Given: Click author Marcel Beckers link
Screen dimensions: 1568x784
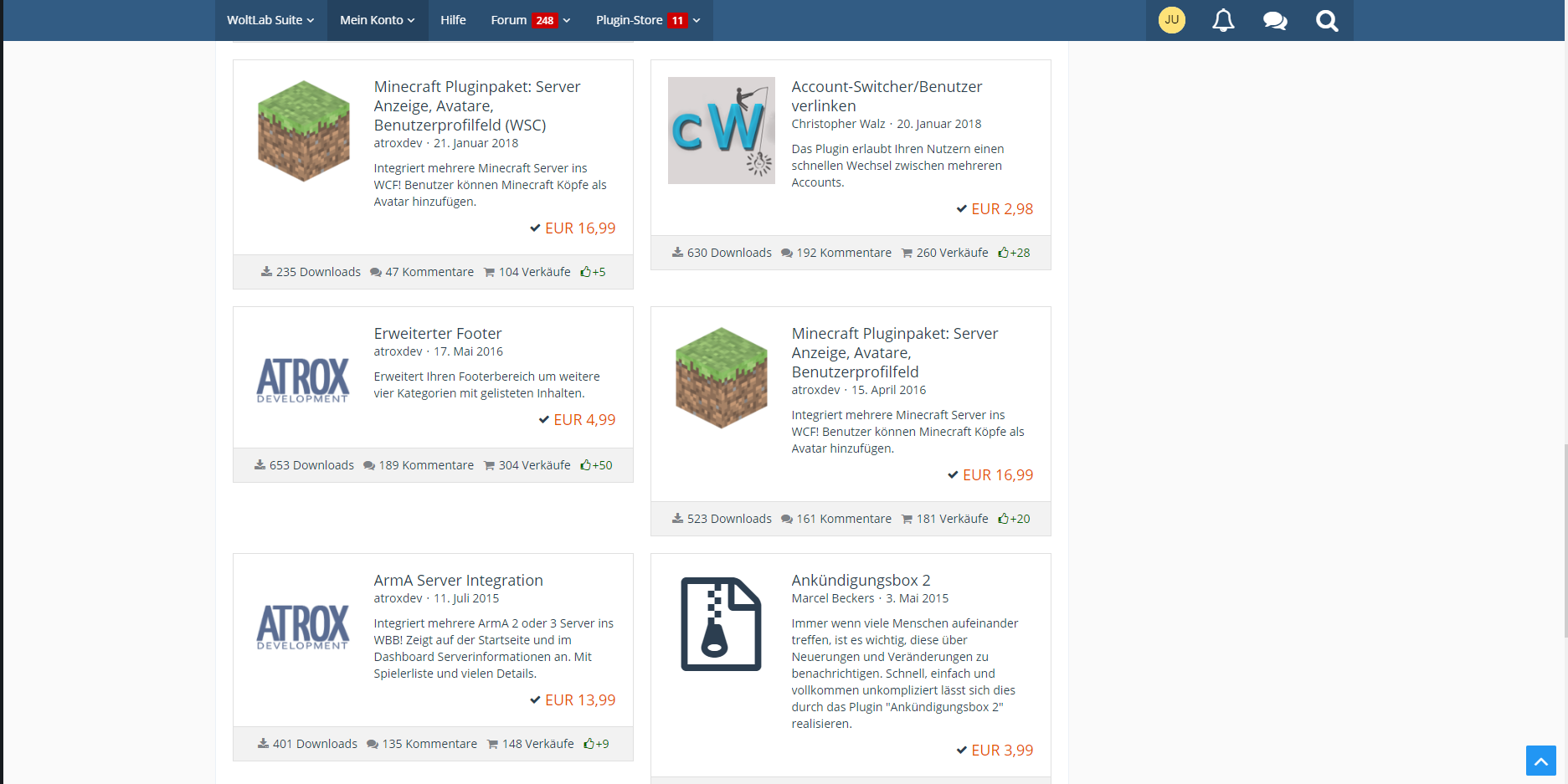Looking at the screenshot, I should (832, 598).
